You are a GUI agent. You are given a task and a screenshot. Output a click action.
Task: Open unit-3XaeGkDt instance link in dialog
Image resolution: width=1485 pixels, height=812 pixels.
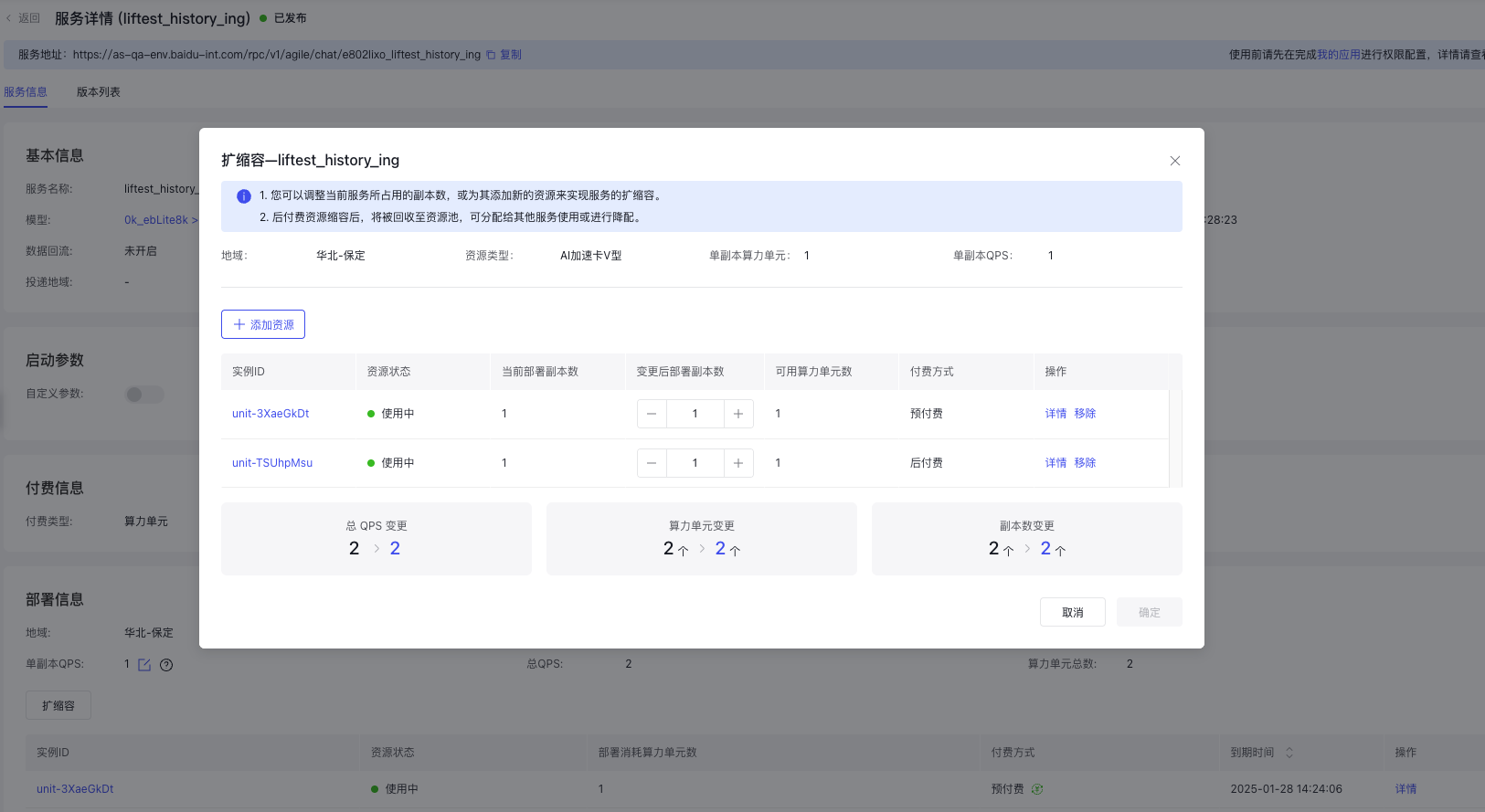[270, 414]
